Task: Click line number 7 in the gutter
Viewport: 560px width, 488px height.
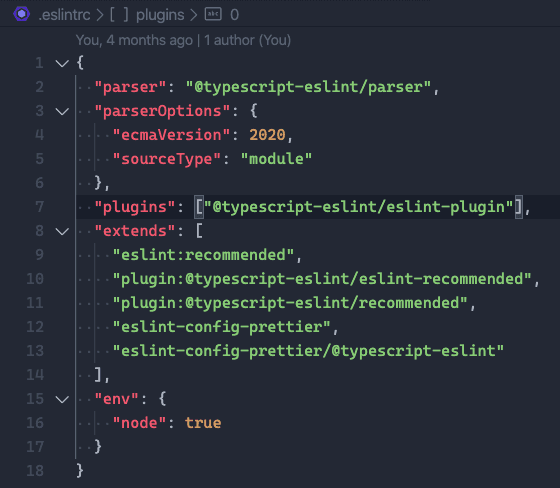Action: tap(39, 207)
